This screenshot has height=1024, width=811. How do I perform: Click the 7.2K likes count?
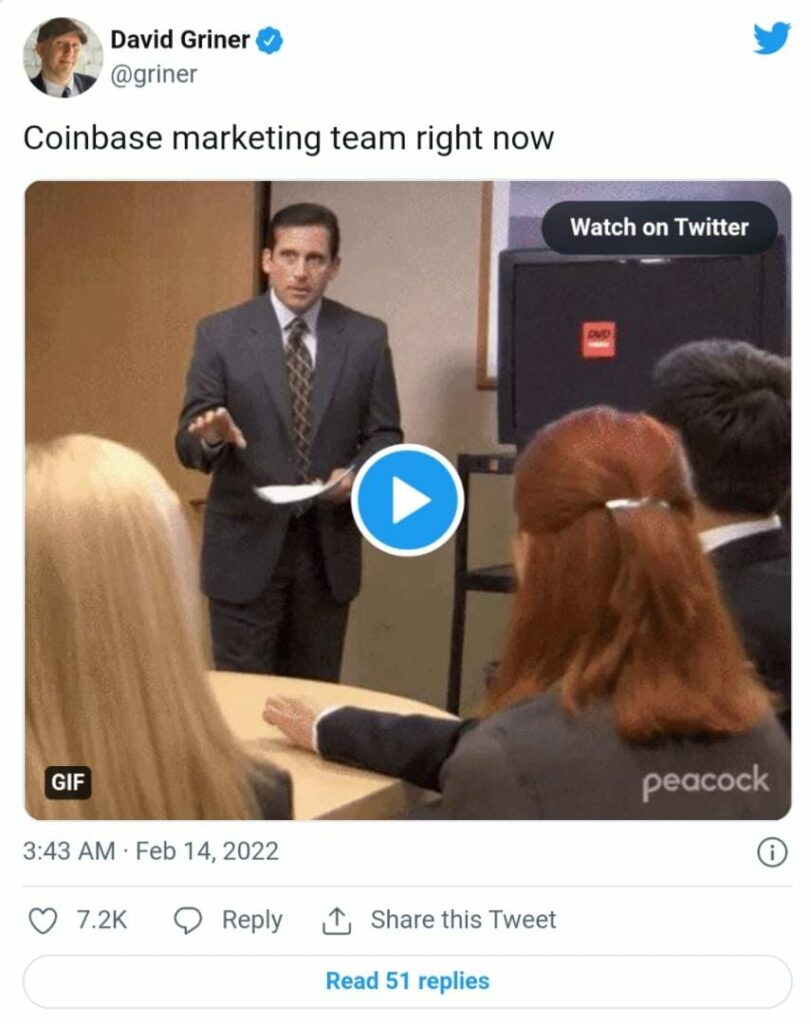[x=102, y=920]
